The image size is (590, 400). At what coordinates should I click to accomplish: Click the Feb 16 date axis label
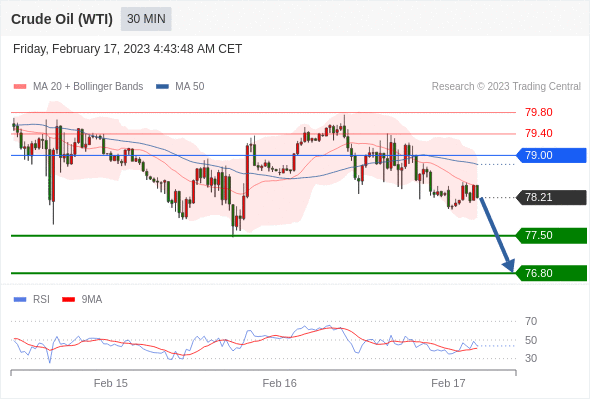279,383
